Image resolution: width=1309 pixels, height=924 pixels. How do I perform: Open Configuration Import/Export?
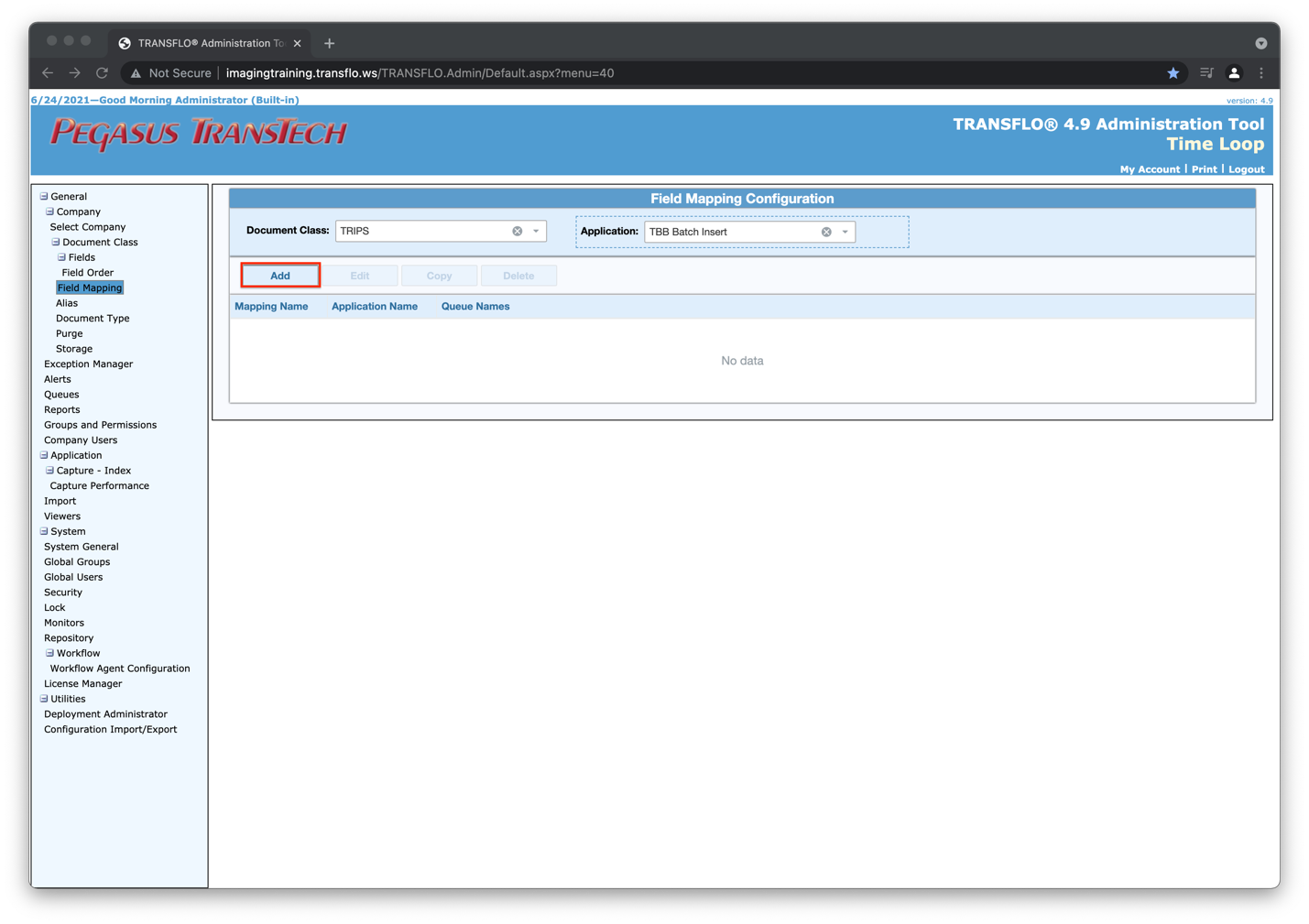[x=110, y=730]
